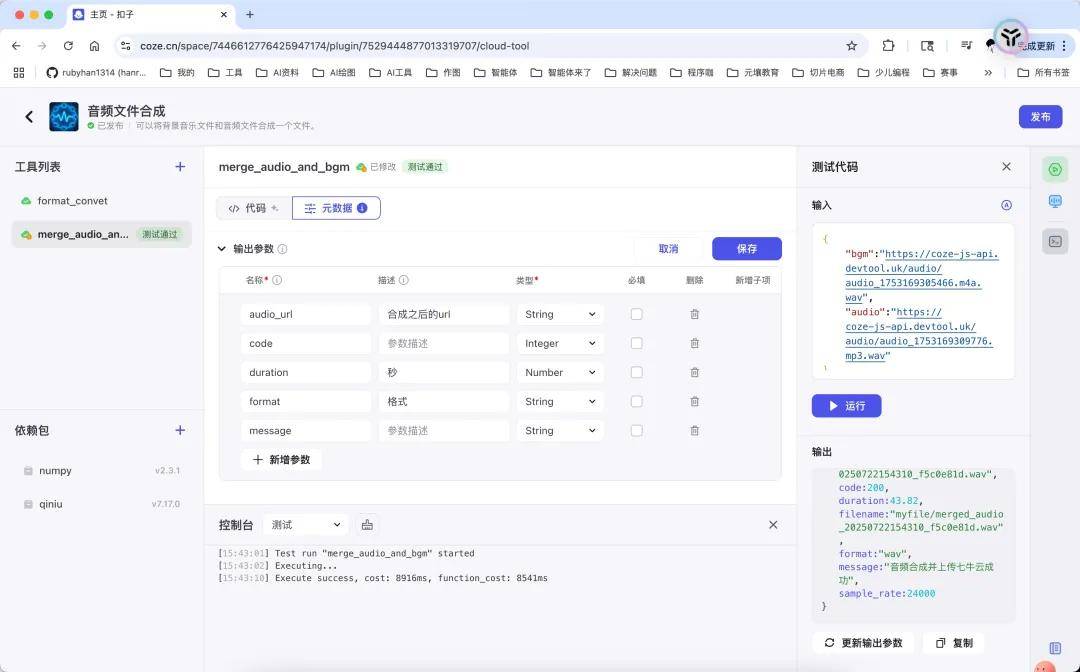Open the test run icon in right sidebar
The image size is (1080, 672).
(1054, 169)
